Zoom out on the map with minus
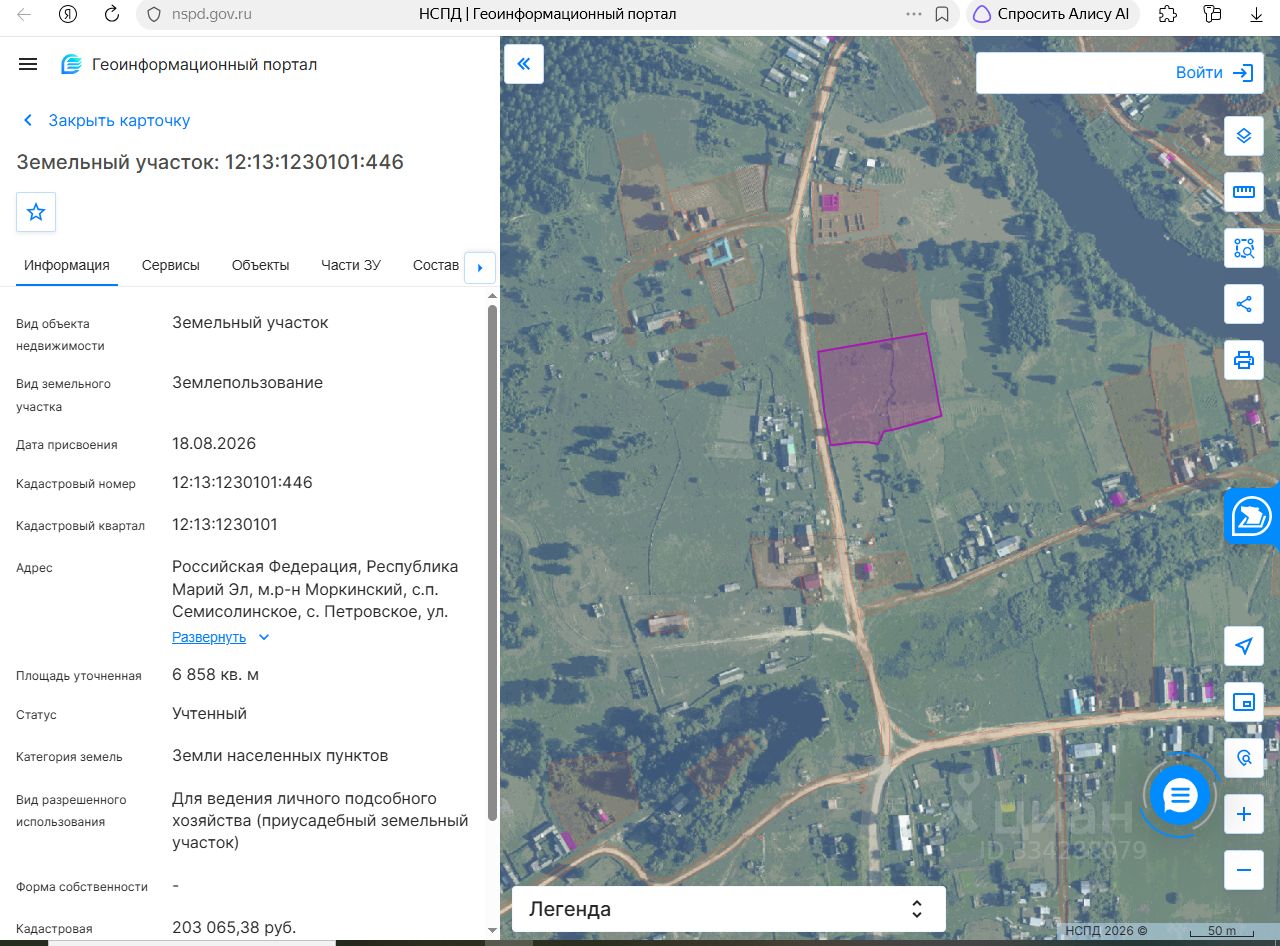The image size is (1280, 946). pyautogui.click(x=1244, y=870)
